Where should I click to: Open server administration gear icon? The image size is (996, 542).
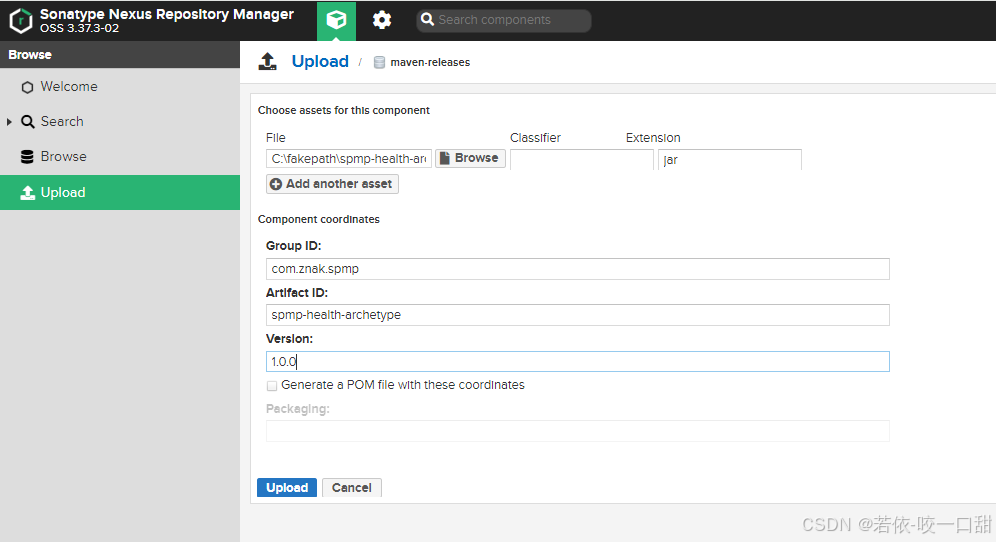click(382, 20)
